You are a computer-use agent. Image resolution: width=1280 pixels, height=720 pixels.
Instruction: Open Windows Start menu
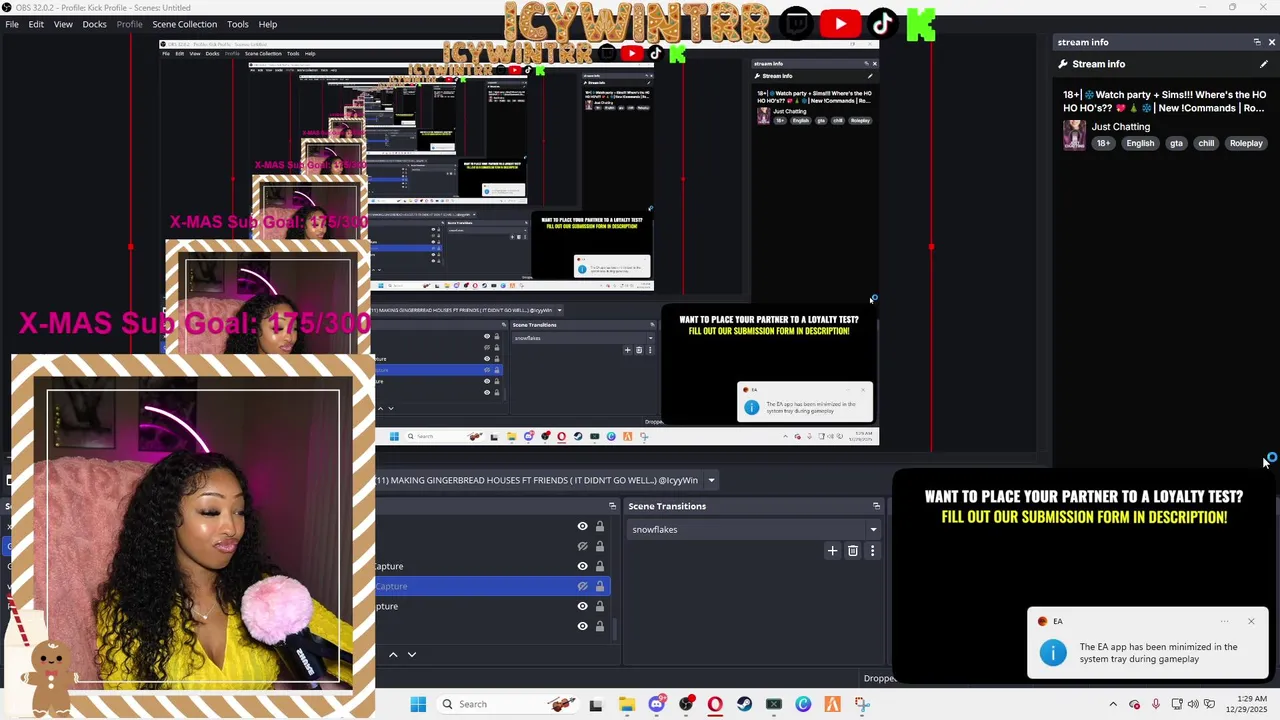click(x=418, y=704)
